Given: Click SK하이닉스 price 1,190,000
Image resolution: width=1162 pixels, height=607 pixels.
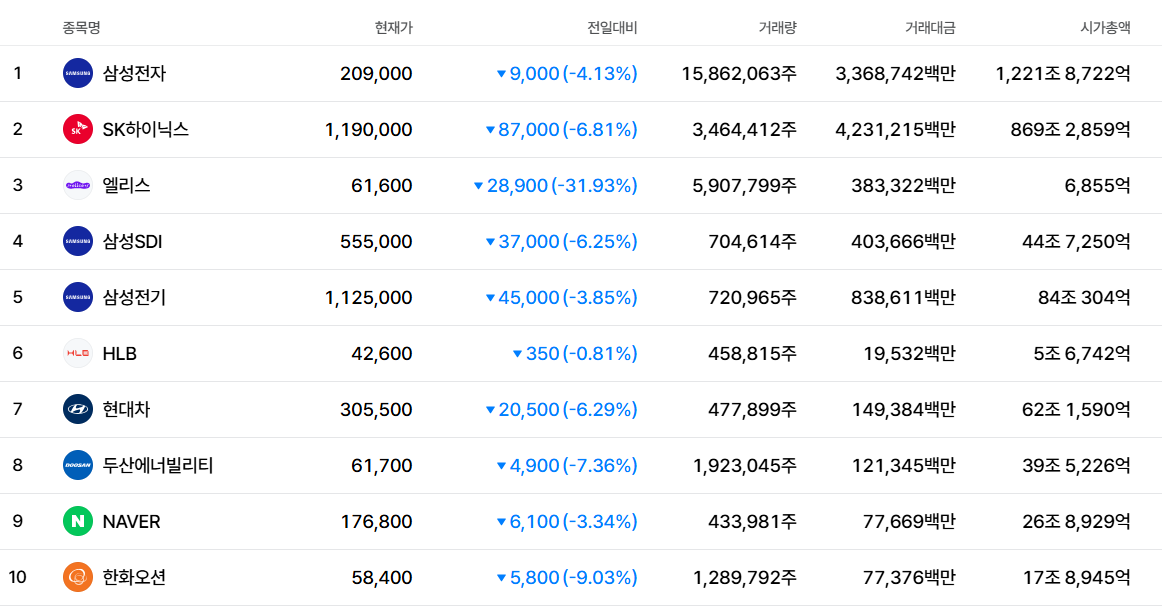Looking at the screenshot, I should coord(368,130).
